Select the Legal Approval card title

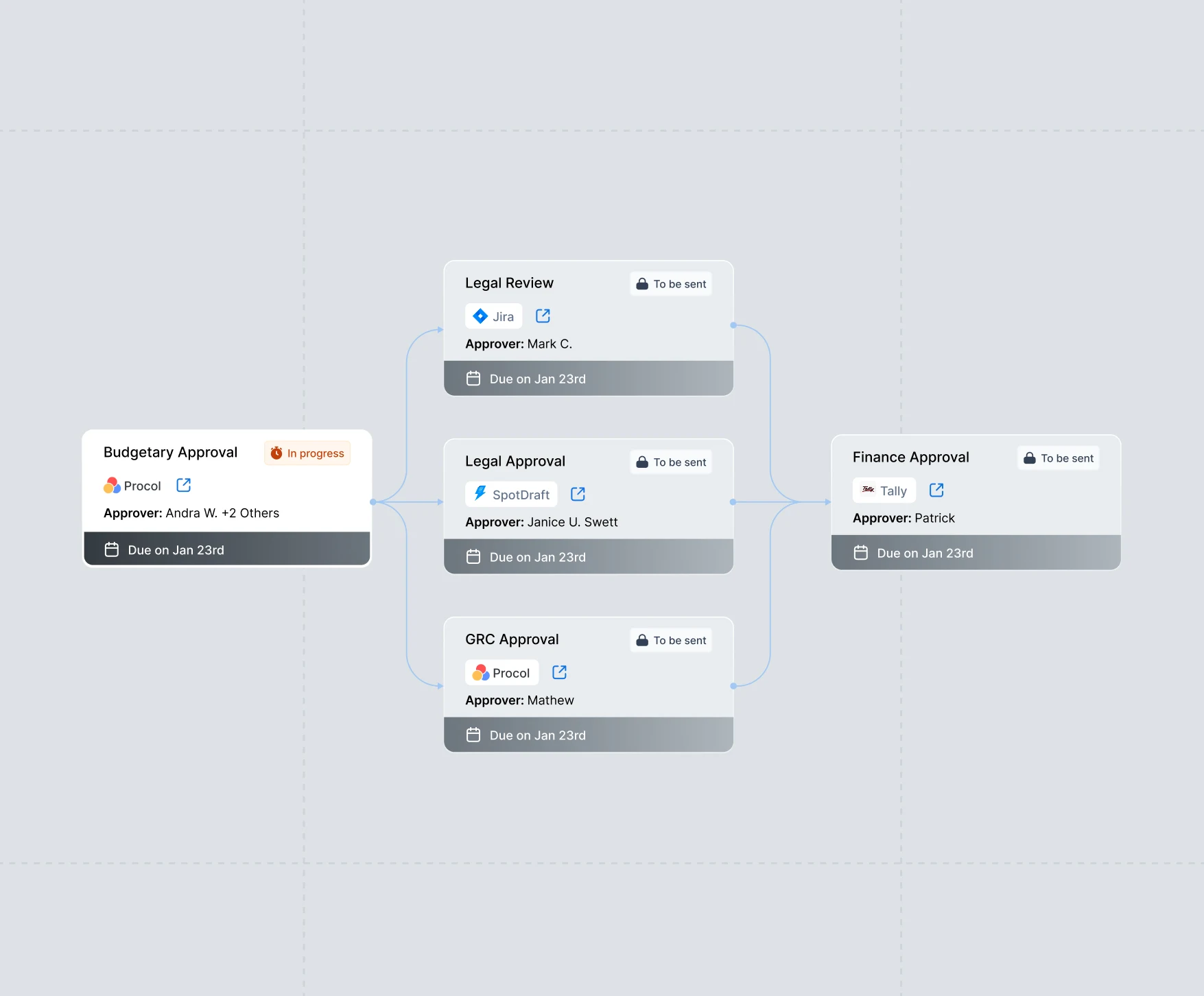tap(515, 461)
